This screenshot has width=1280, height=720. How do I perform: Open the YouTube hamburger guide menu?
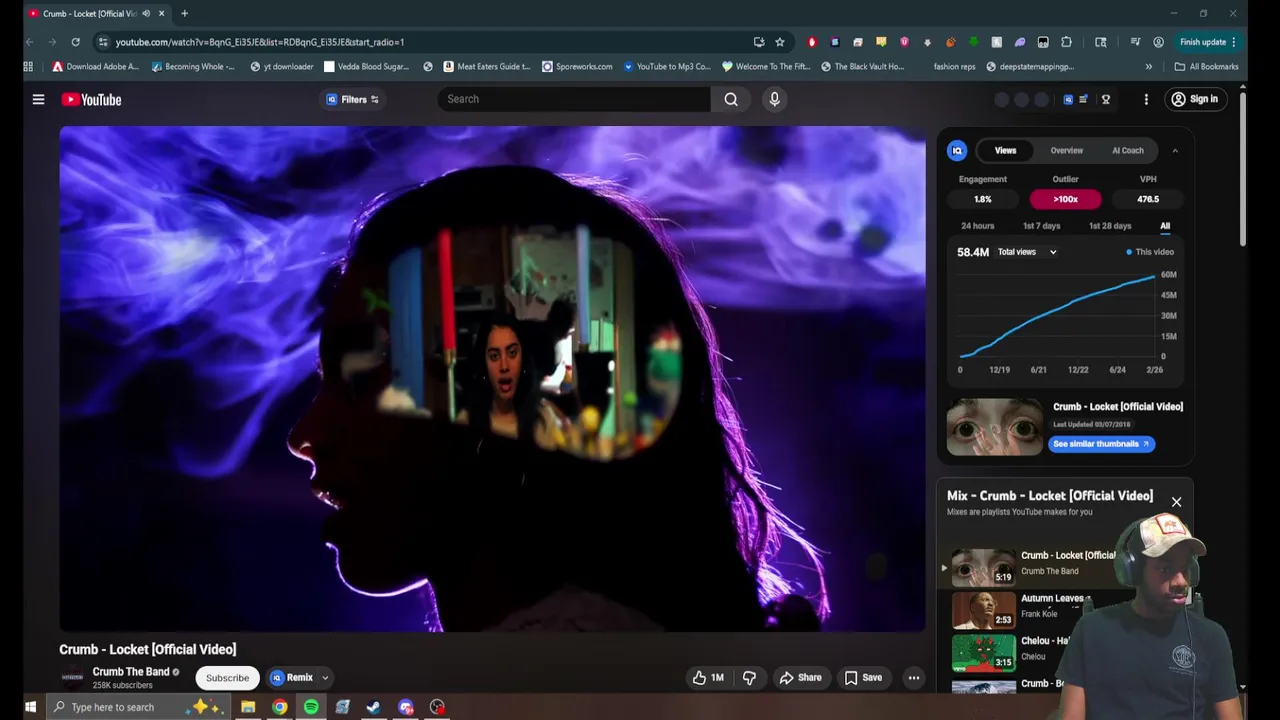pos(38,99)
